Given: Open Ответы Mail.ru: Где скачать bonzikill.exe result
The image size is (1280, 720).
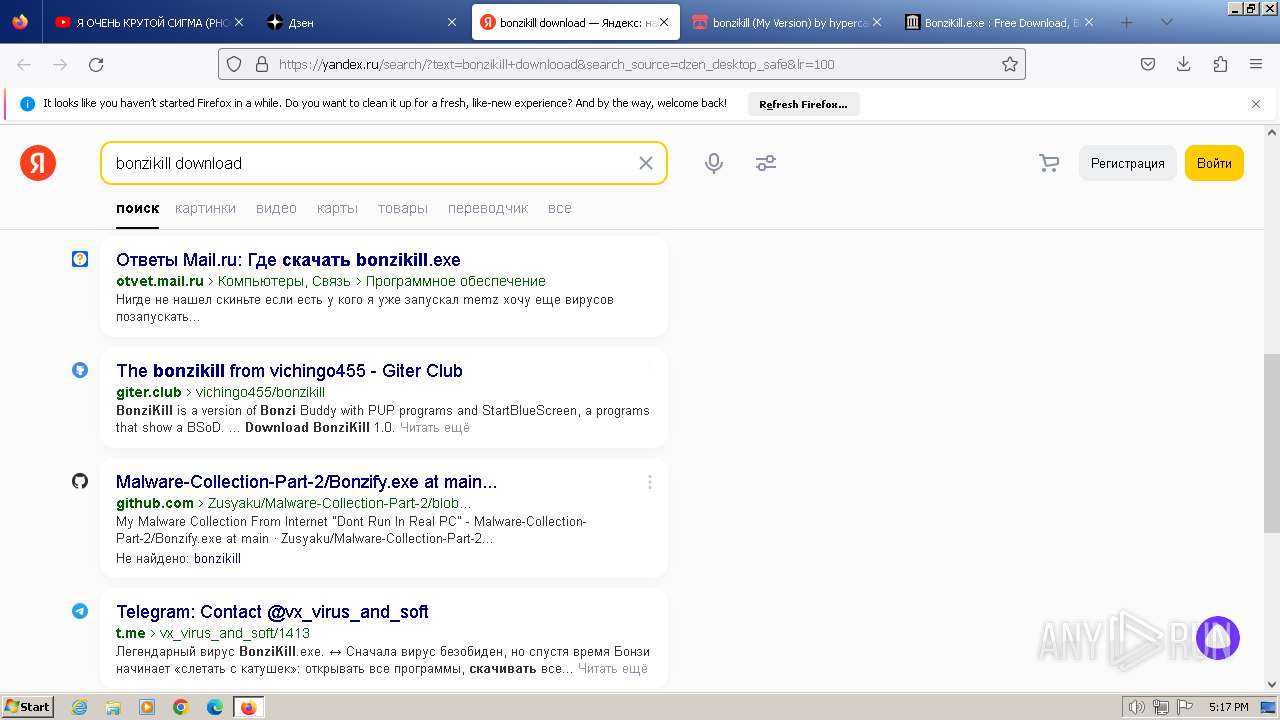Looking at the screenshot, I should point(288,260).
